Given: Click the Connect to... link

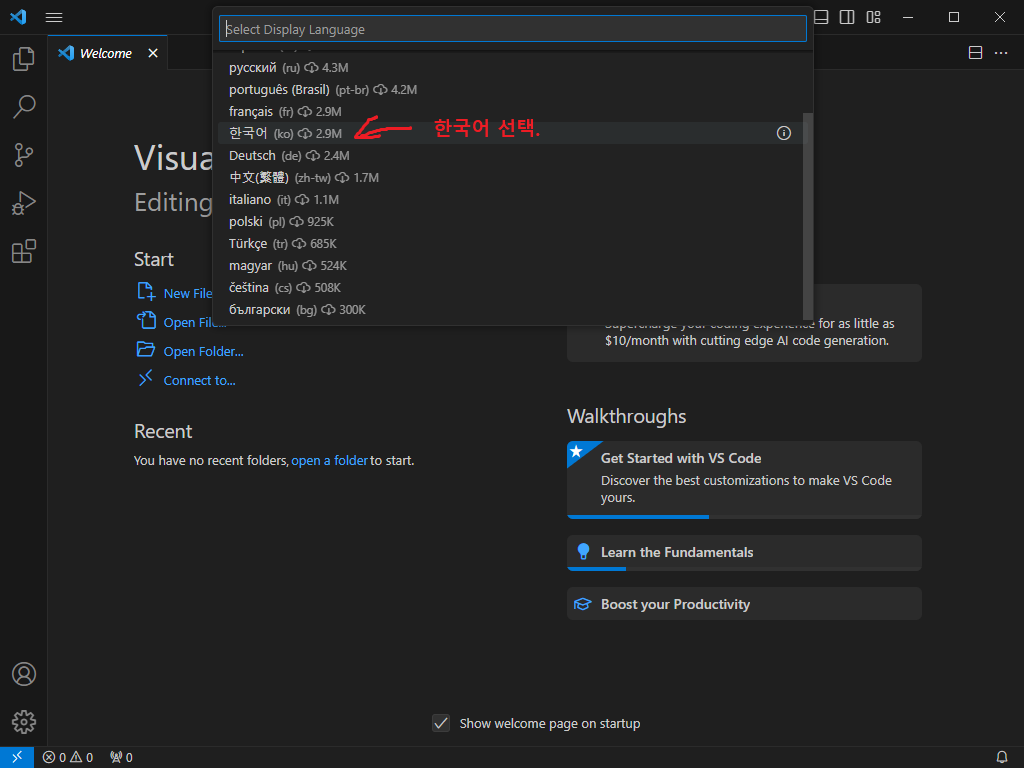Looking at the screenshot, I should tap(199, 380).
